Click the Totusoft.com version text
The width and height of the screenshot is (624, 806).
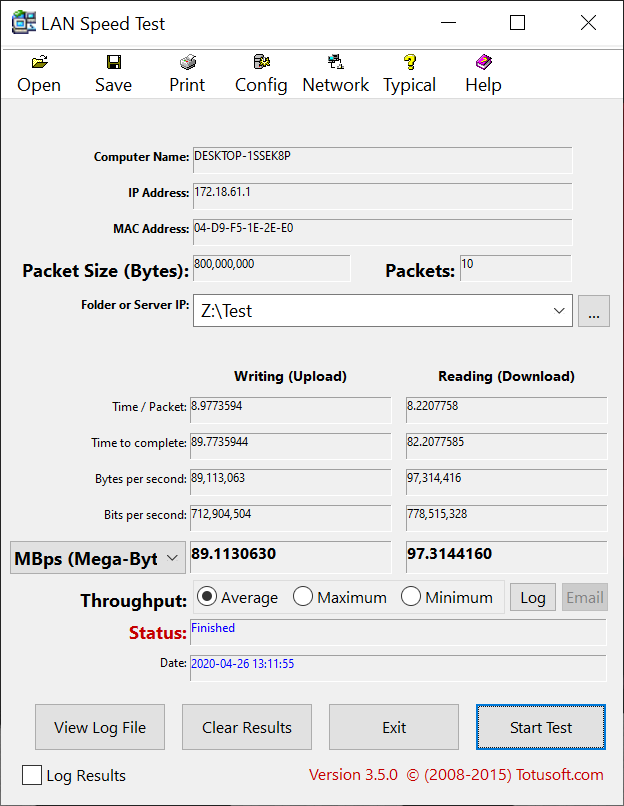(456, 775)
